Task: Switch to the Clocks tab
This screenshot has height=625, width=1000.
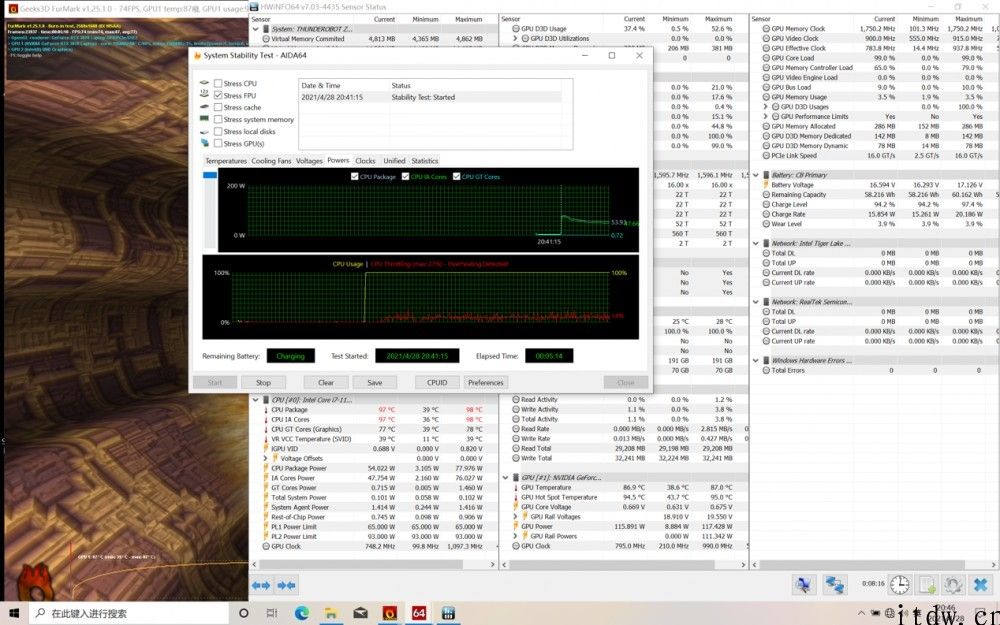Action: coord(365,161)
